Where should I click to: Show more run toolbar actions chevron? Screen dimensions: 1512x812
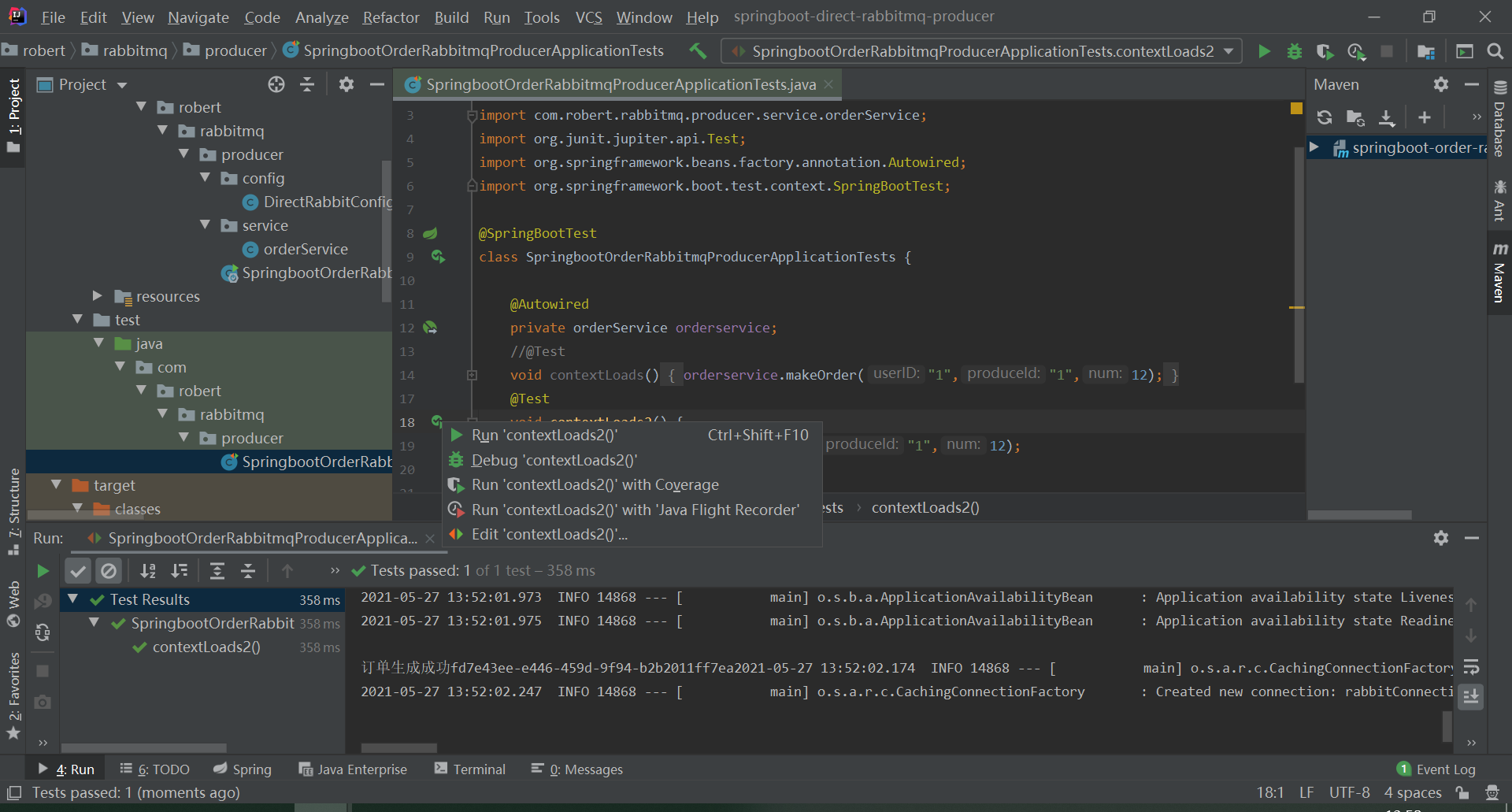(335, 571)
